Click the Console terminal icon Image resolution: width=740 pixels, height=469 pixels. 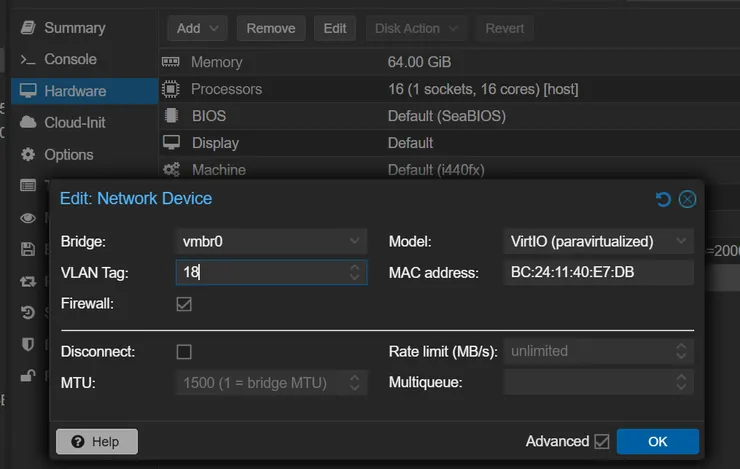pyautogui.click(x=27, y=60)
